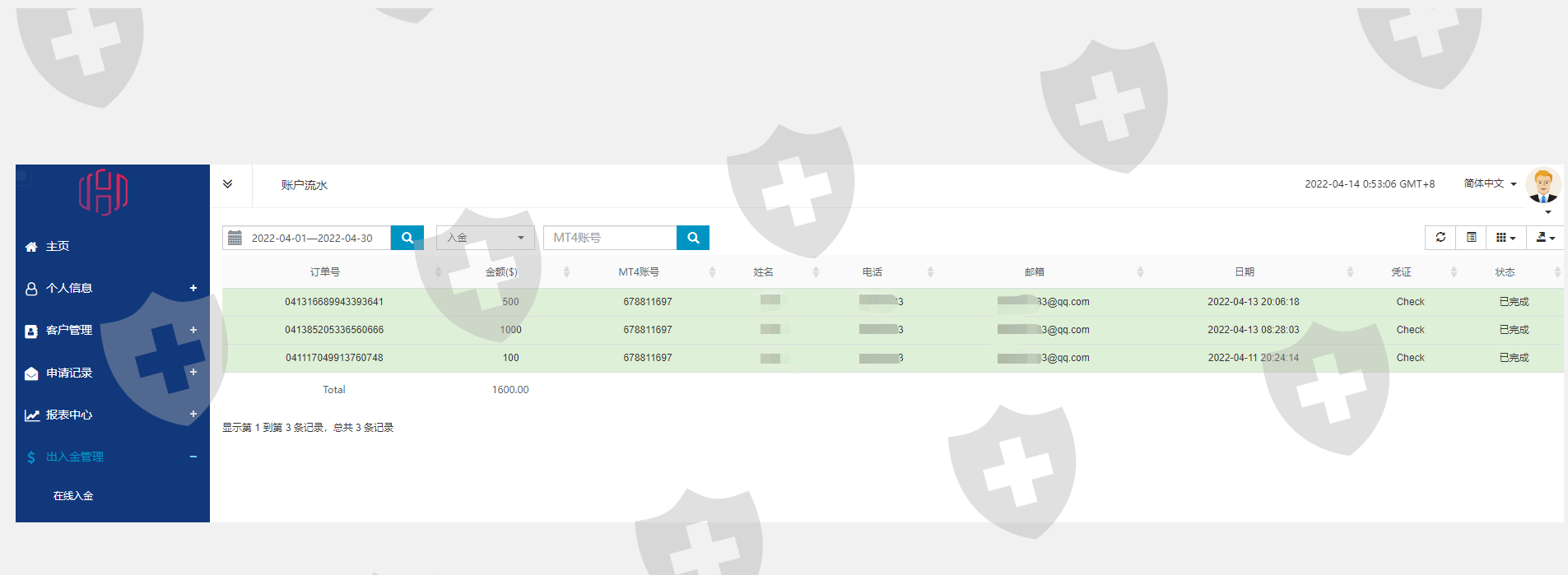Screen dimensions: 1568x575
Task: Click date 2022-04-11 20:24:14
Action: (1254, 358)
